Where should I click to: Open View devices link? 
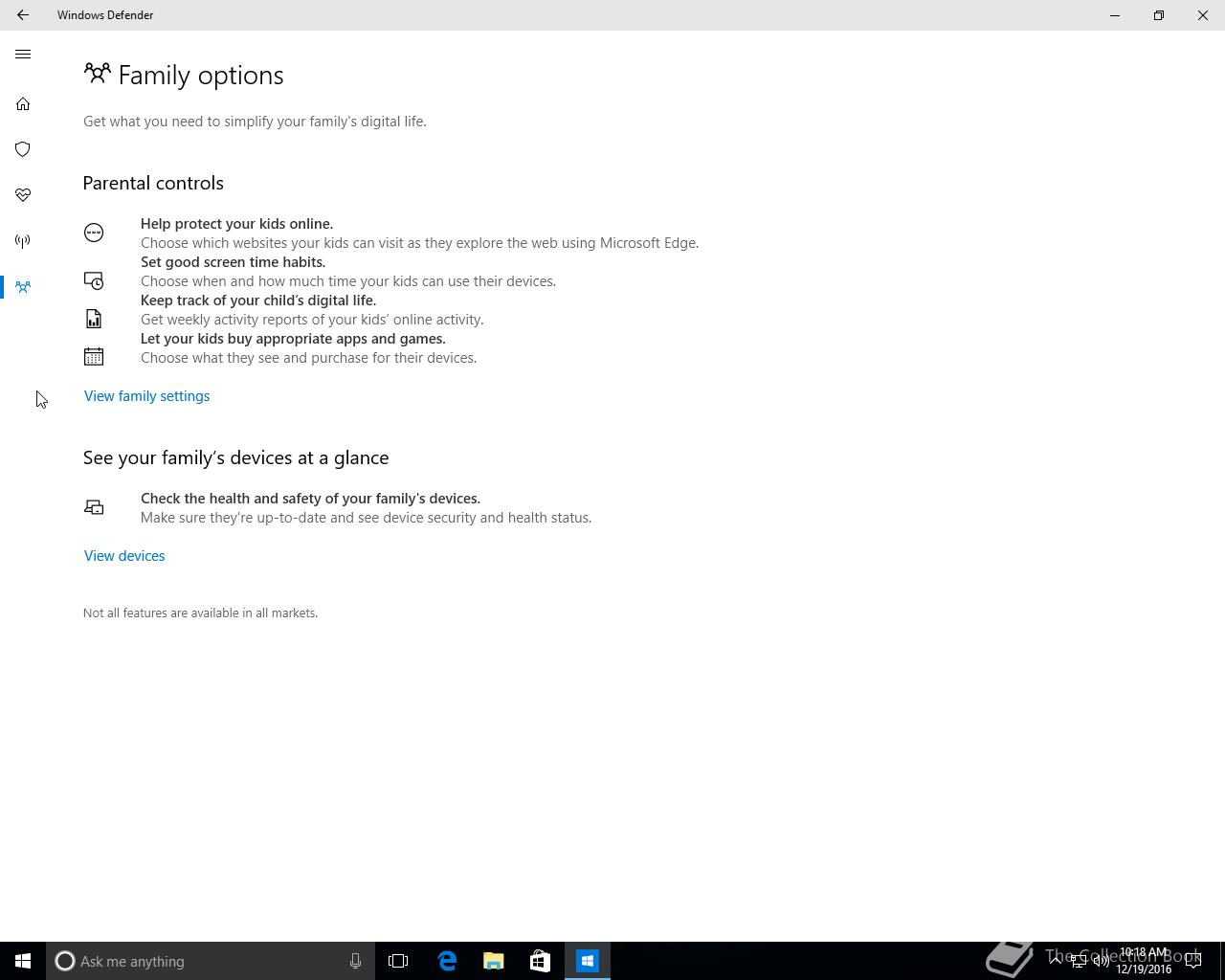point(124,556)
